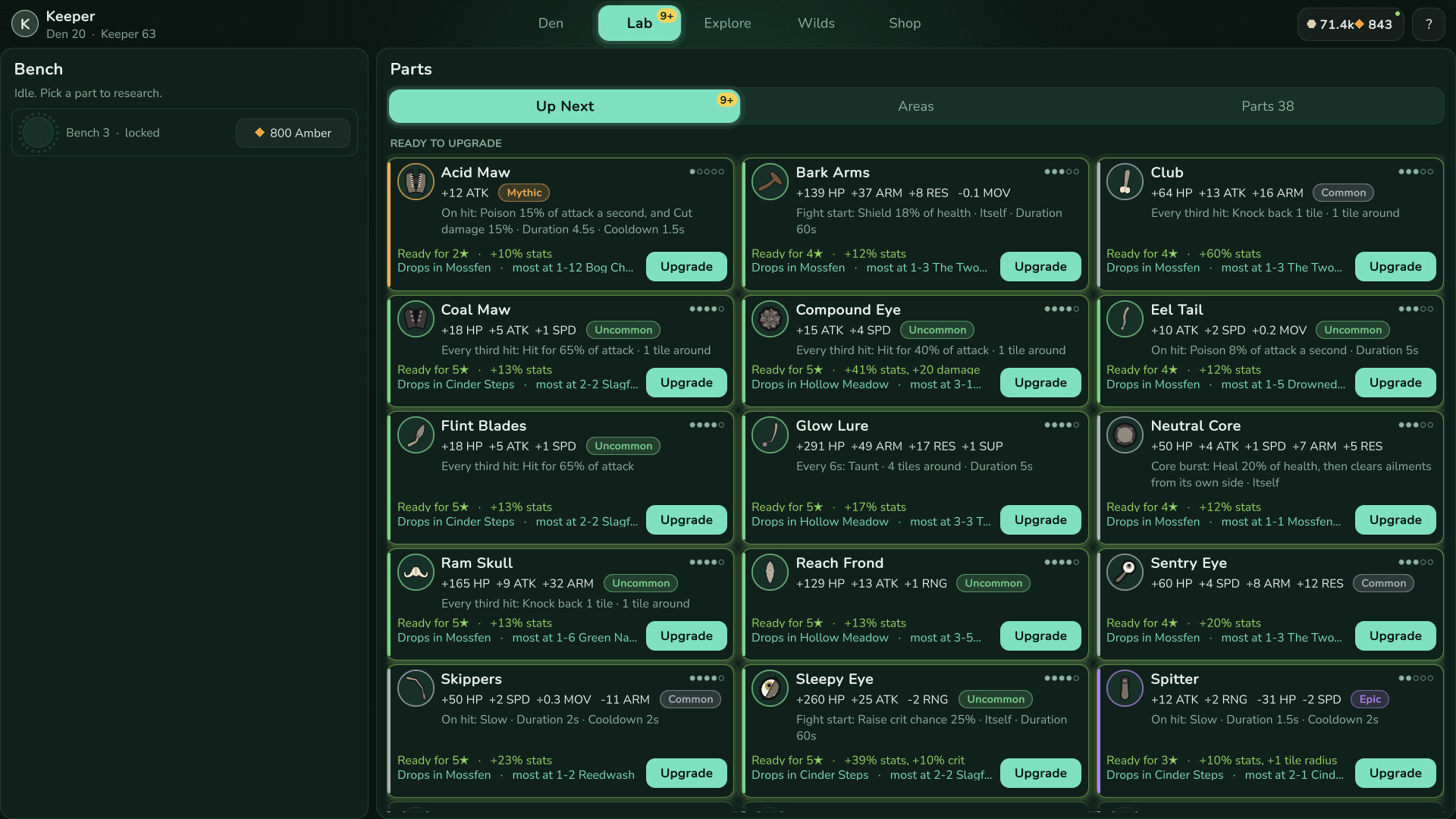Click the Acid Maw part icon
This screenshot has height=819, width=1456.
pyautogui.click(x=416, y=182)
